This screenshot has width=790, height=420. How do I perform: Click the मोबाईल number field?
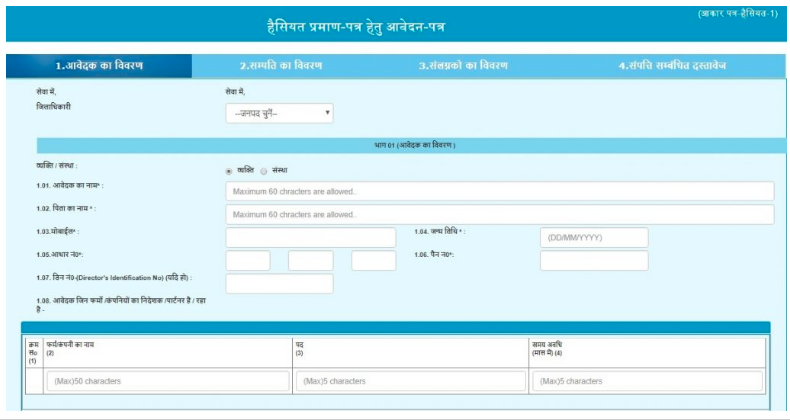(311, 238)
